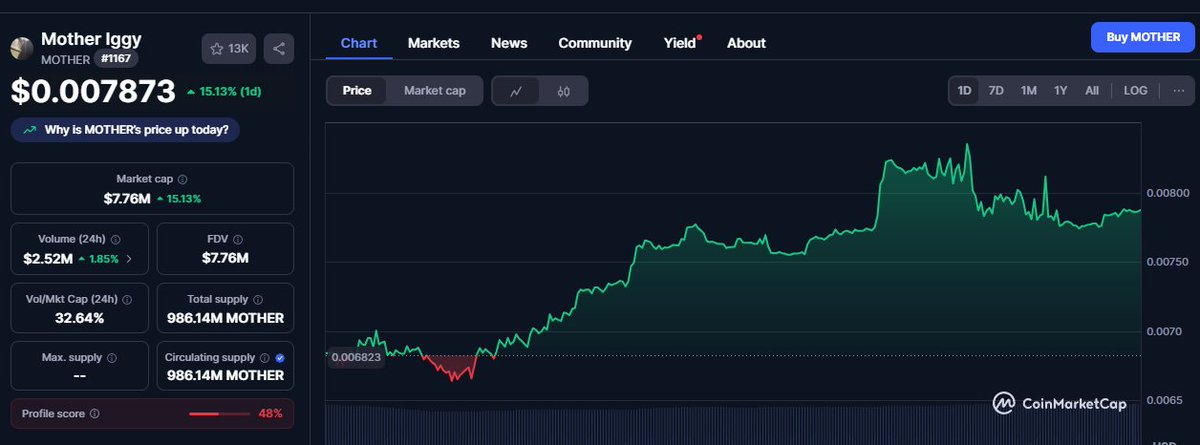Click the 0.00800 y-axis label
This screenshot has height=445, width=1200.
(1167, 193)
